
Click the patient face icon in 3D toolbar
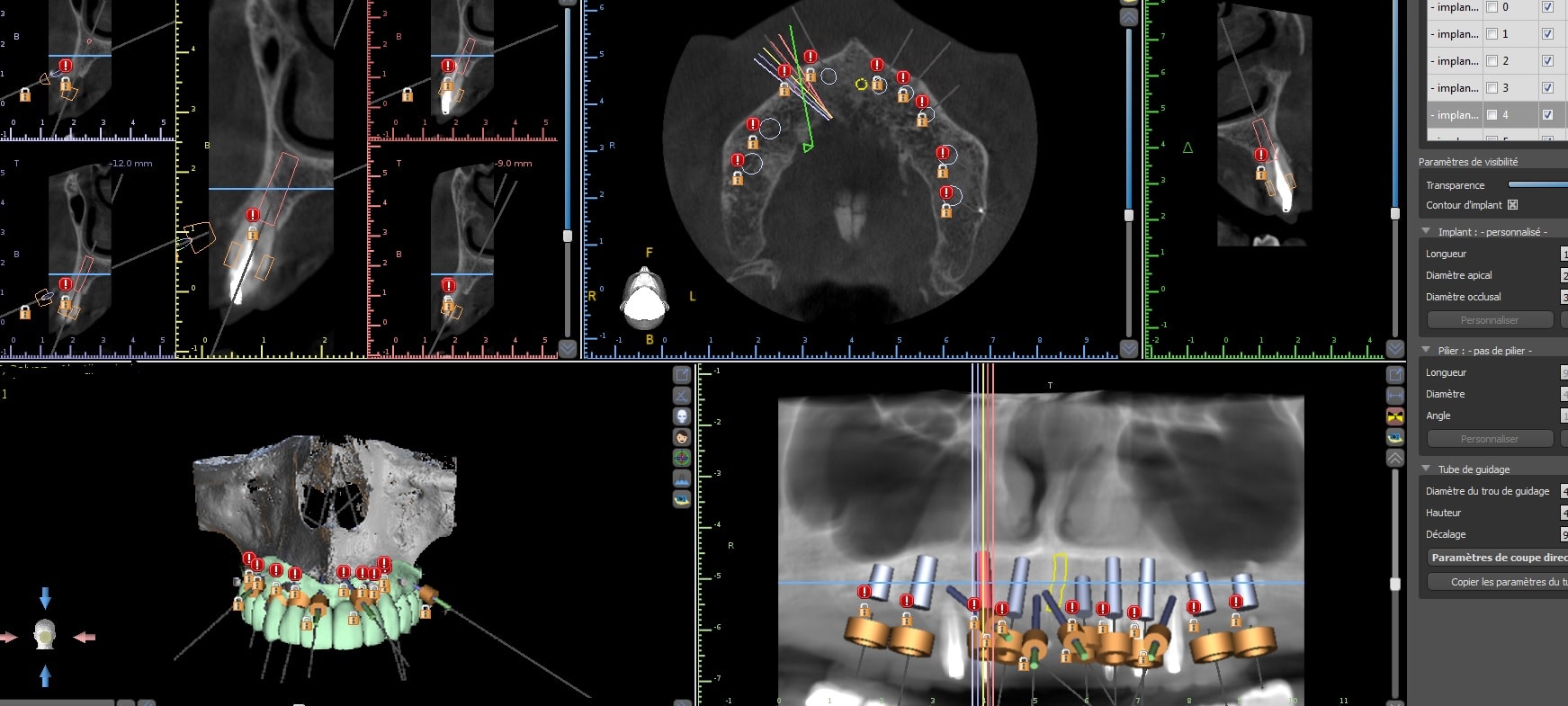[x=682, y=437]
